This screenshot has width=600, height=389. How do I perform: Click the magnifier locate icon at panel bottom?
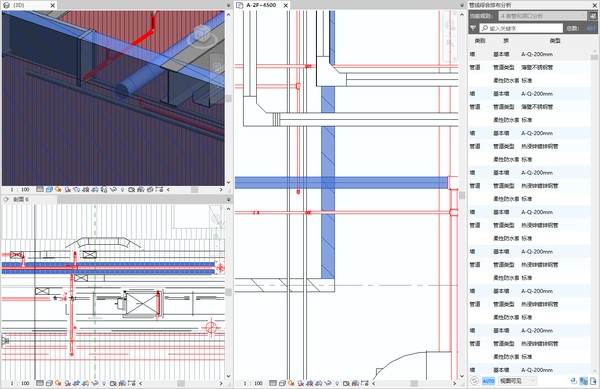pos(574,381)
